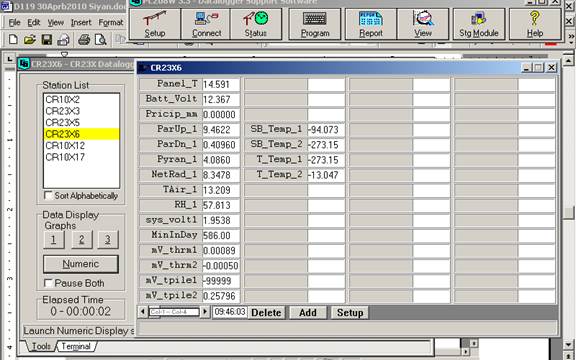Open graph 3 display
This screenshot has width=576, height=360.
(x=108, y=240)
